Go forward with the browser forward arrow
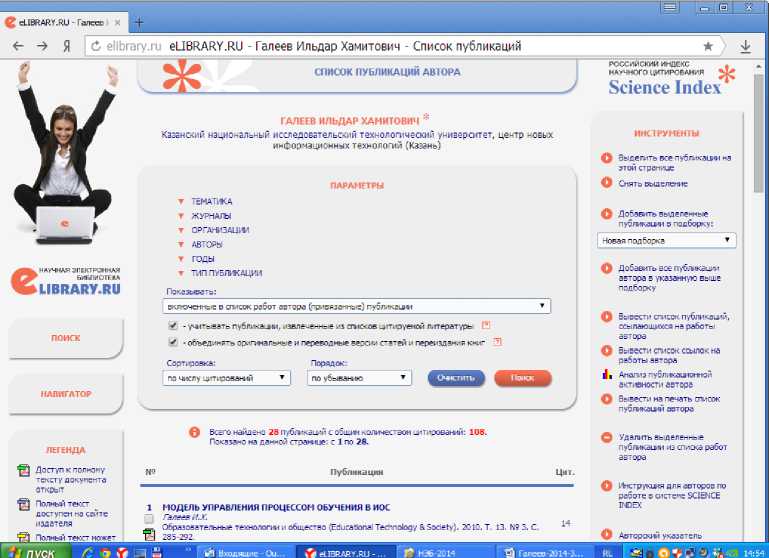Screen dimensions: 769x558 tap(43, 46)
